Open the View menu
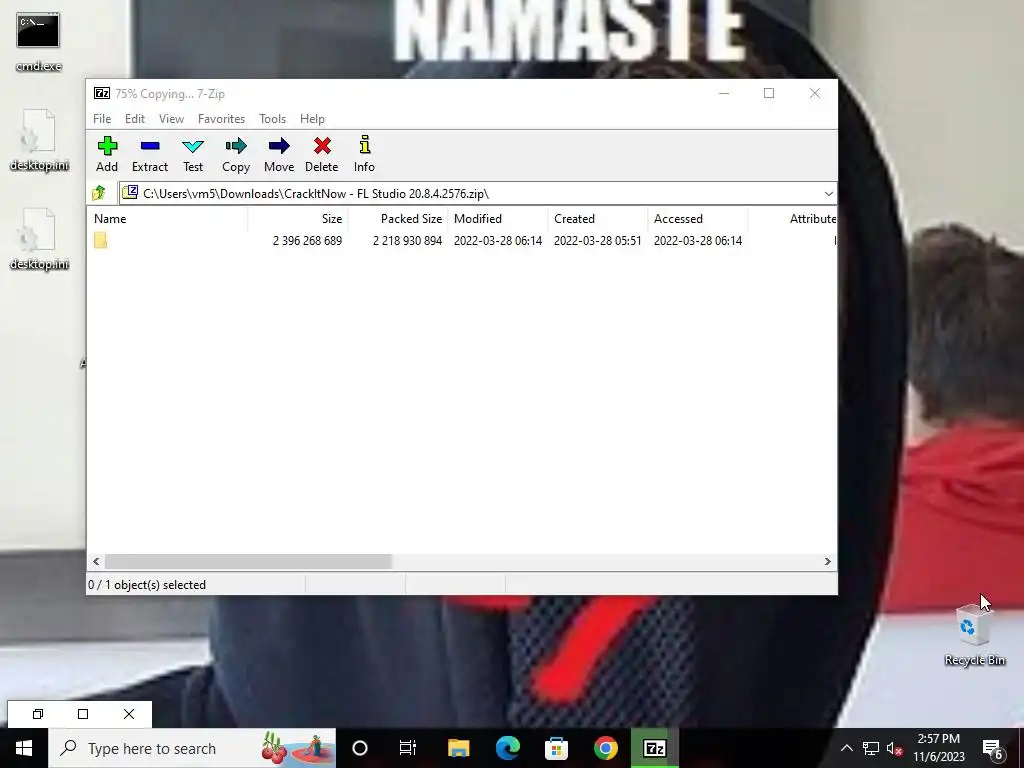Image resolution: width=1024 pixels, height=768 pixels. (x=171, y=119)
